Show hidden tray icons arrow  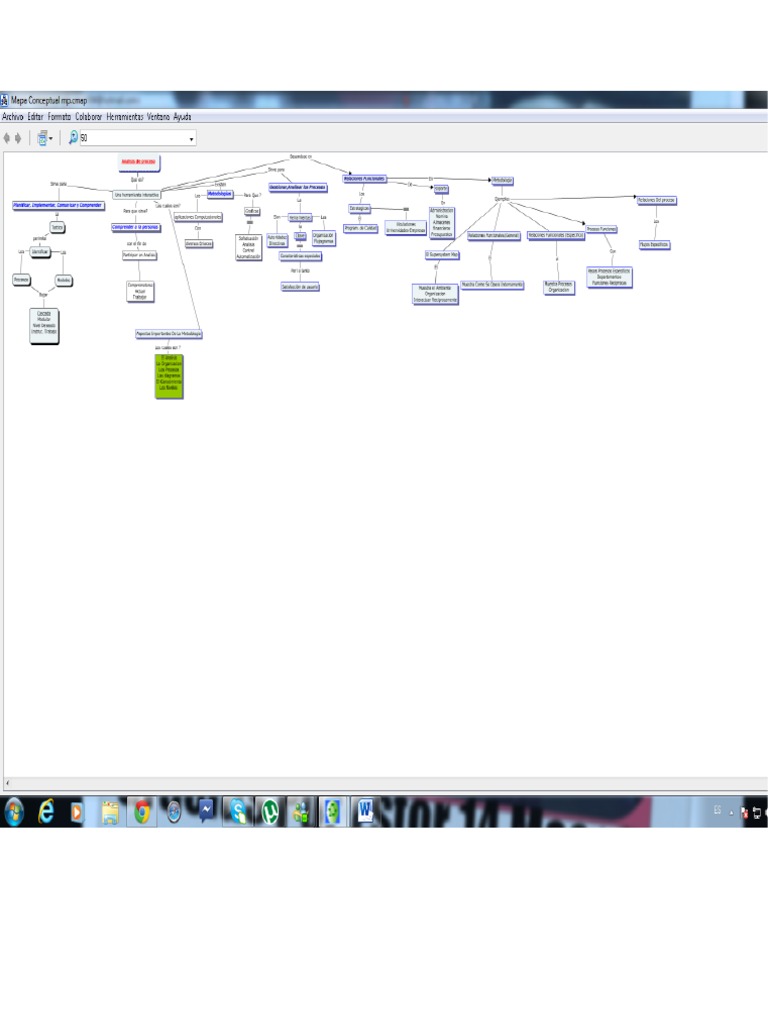[731, 813]
